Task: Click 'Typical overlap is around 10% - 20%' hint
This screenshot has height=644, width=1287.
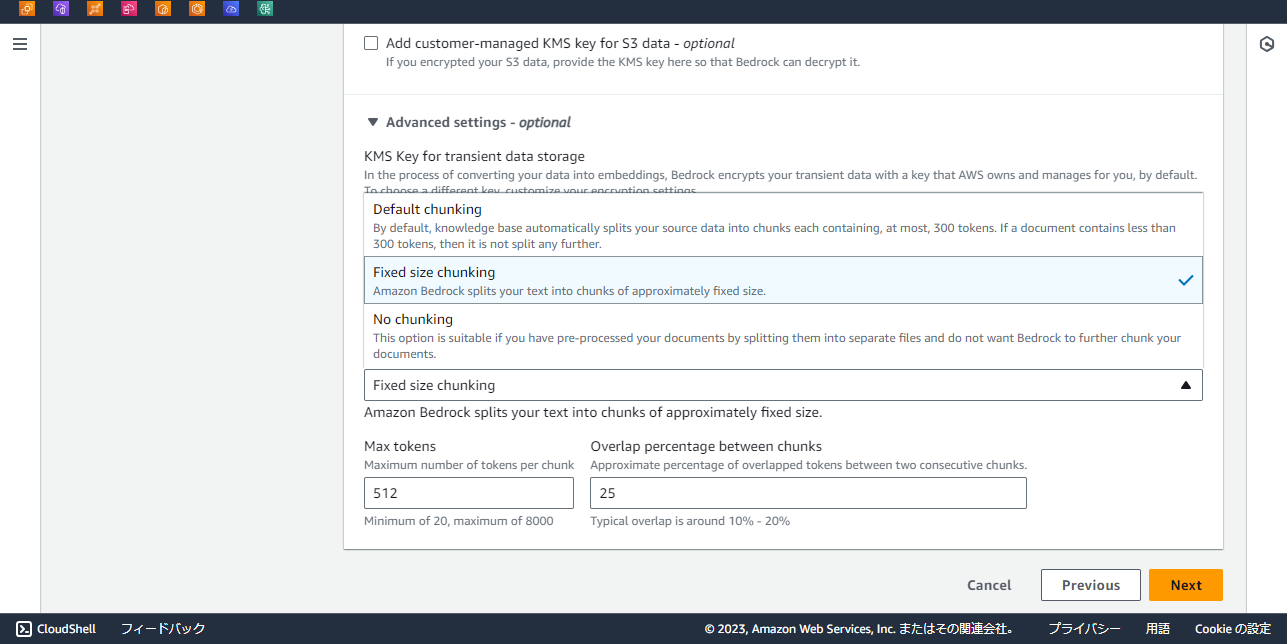Action: [690, 521]
